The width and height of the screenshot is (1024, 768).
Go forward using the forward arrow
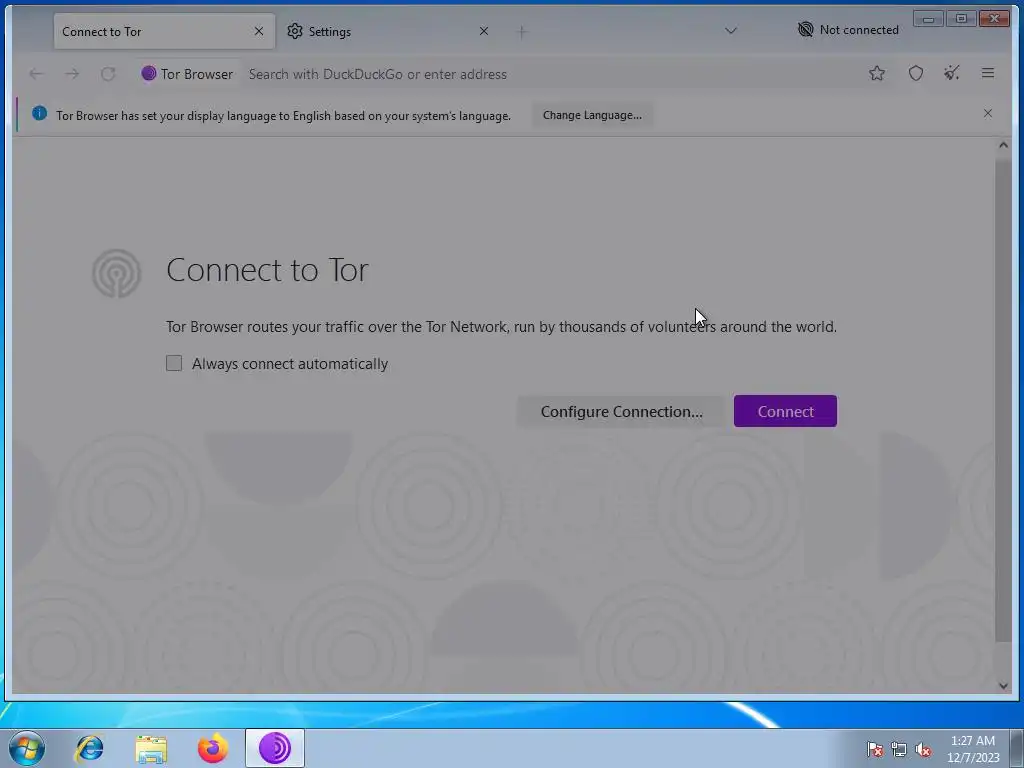point(72,74)
